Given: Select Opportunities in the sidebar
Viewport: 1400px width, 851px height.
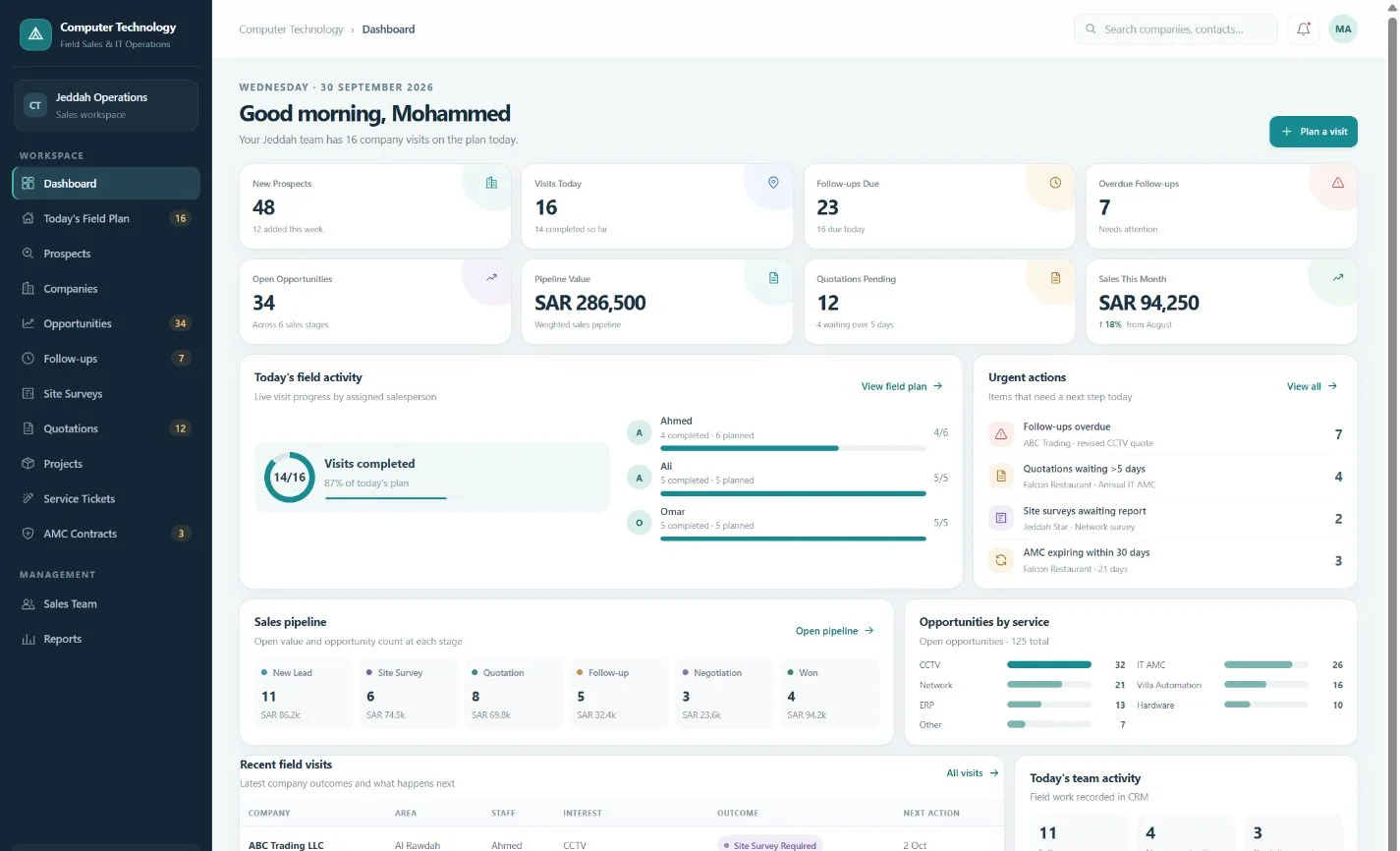Looking at the screenshot, I should tap(106, 323).
